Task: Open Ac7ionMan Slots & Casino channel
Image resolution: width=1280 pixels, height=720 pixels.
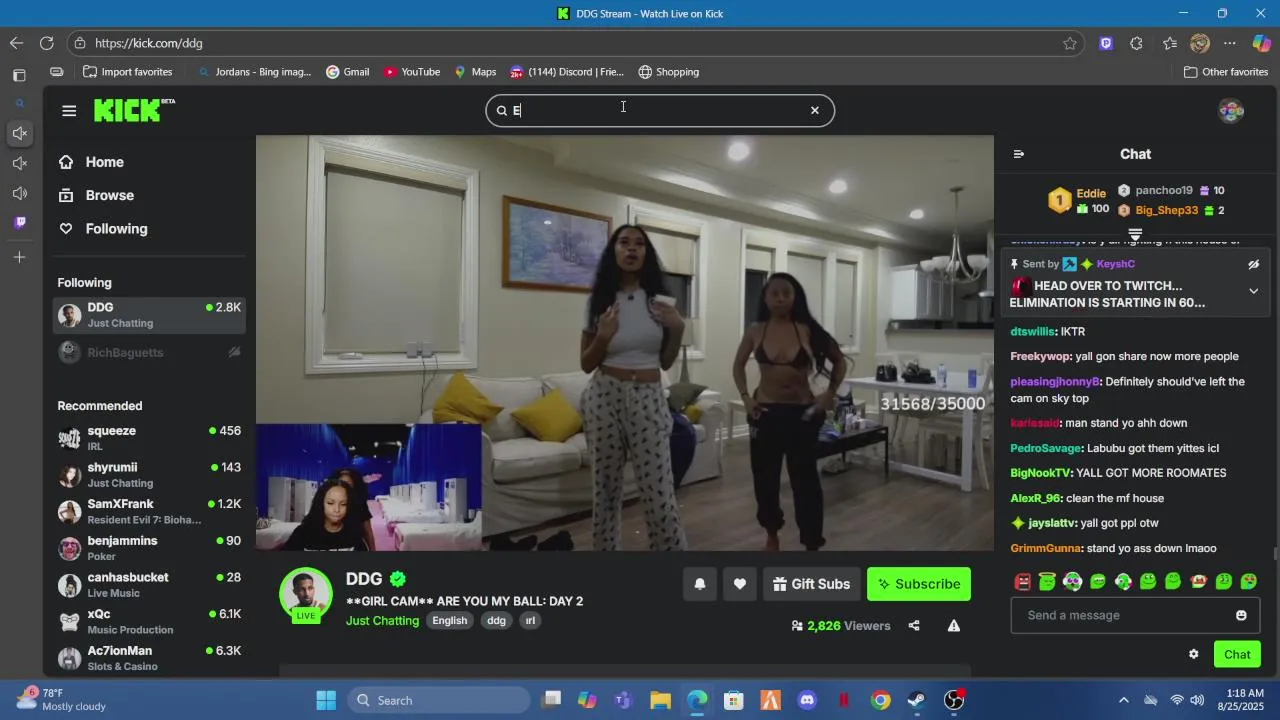Action: pyautogui.click(x=148, y=658)
